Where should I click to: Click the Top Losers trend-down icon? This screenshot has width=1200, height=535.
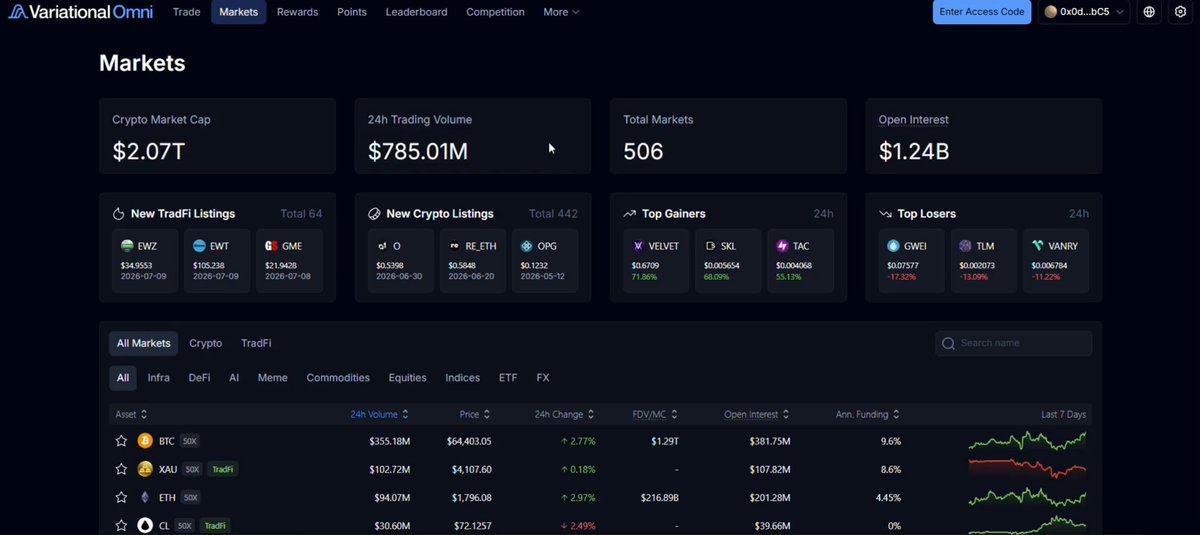(x=885, y=214)
